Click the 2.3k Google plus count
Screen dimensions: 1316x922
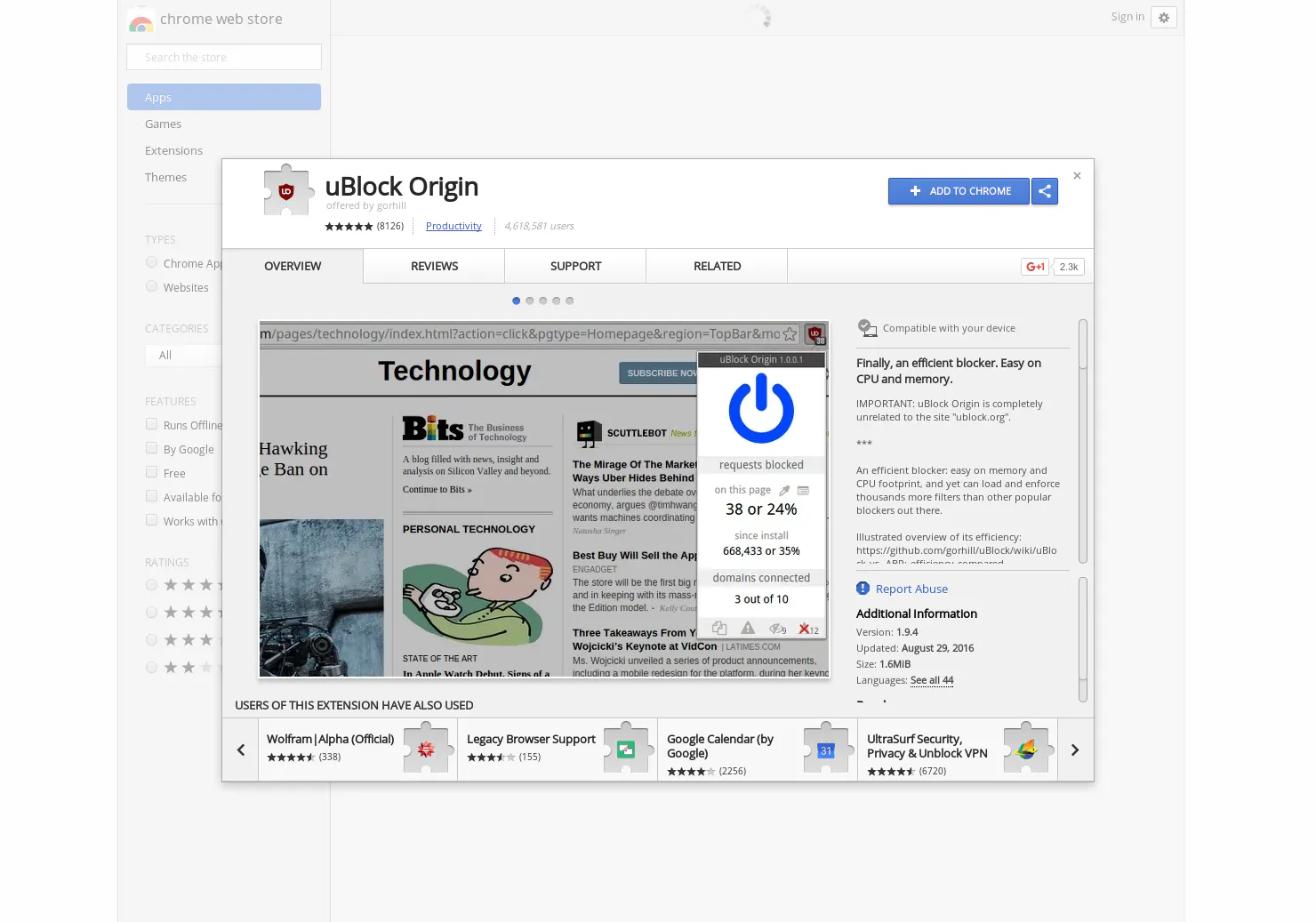(x=1069, y=267)
